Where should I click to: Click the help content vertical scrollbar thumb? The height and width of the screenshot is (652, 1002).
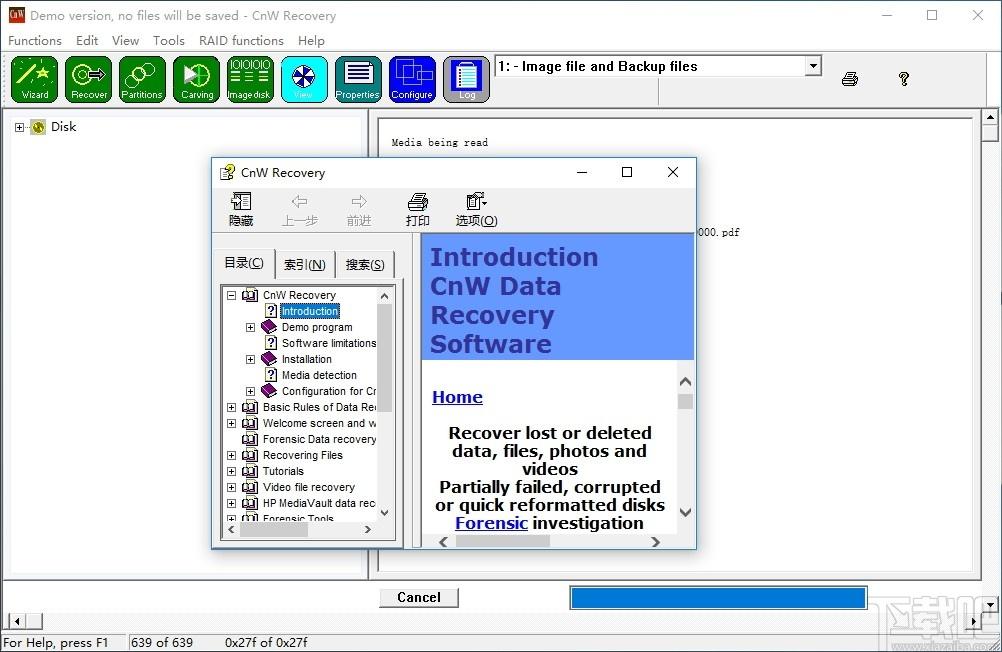coord(685,401)
